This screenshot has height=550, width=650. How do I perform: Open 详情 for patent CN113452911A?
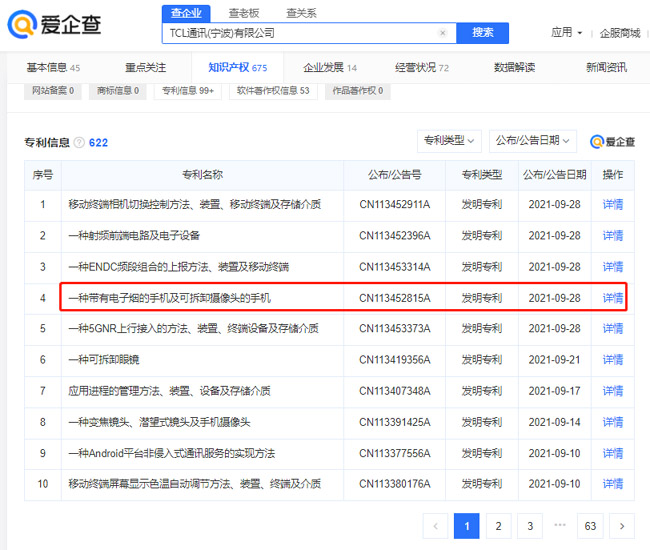(x=613, y=204)
